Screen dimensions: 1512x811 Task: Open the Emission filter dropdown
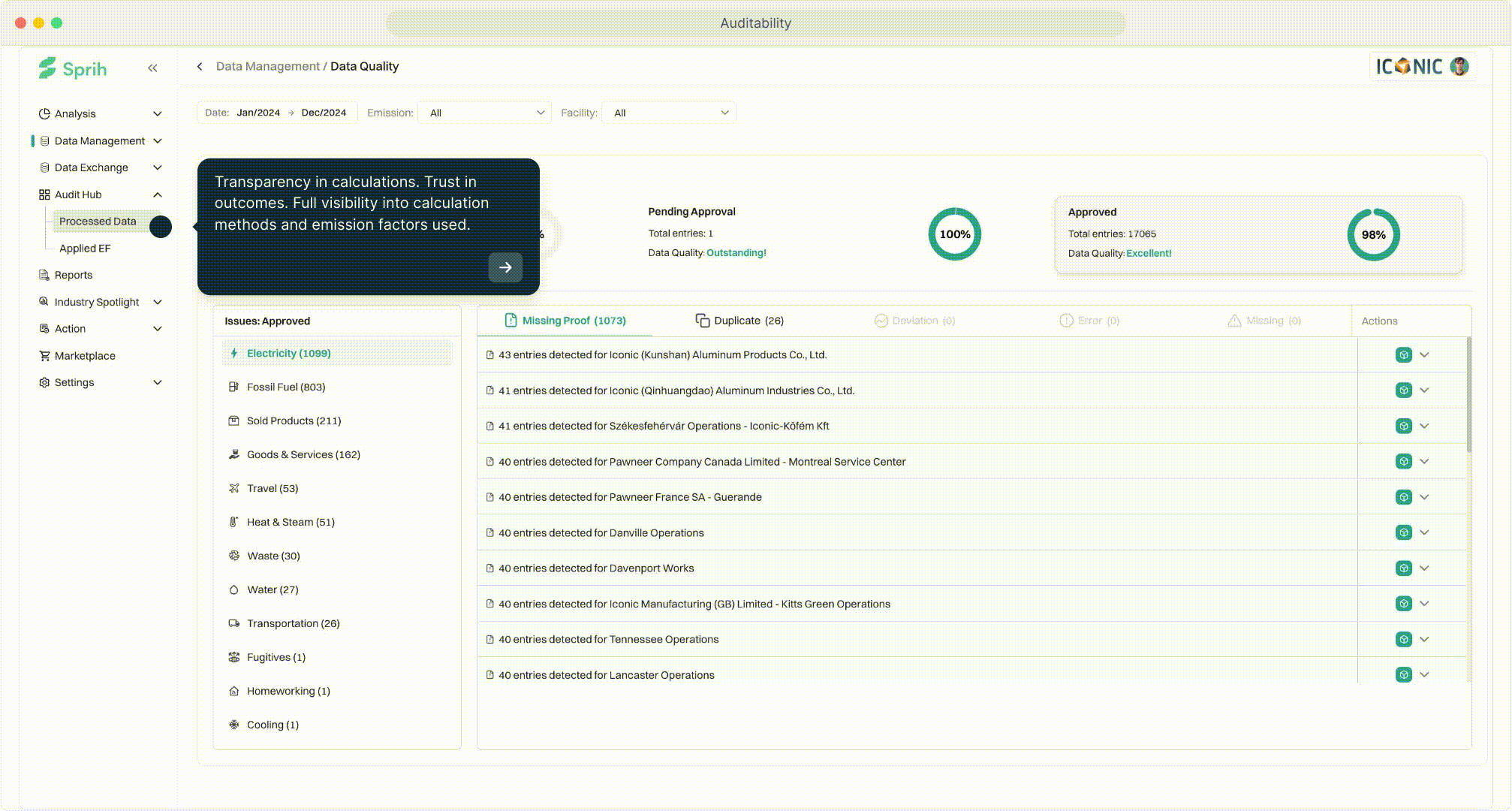[485, 113]
